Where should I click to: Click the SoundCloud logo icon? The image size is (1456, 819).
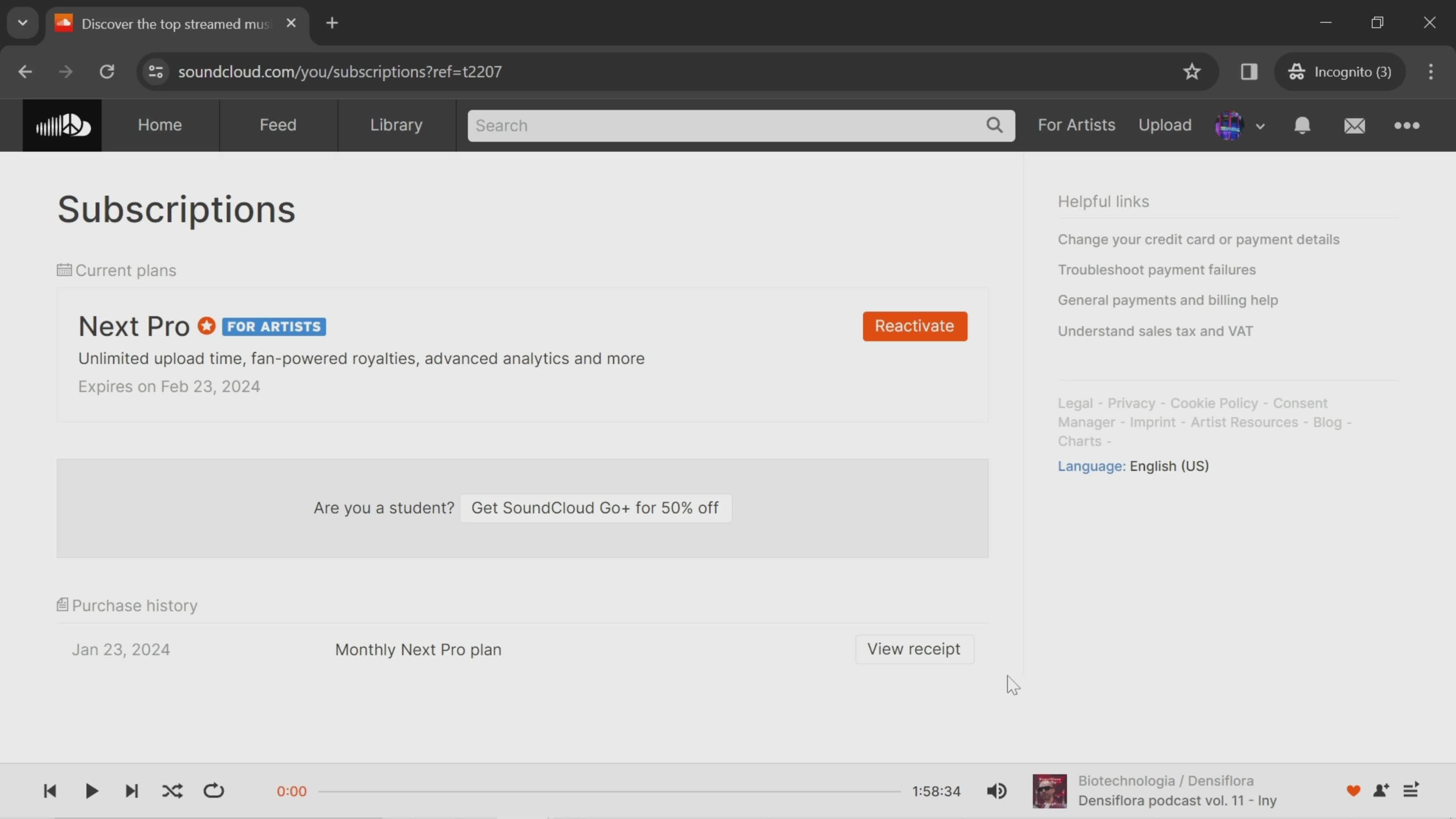tap(62, 125)
